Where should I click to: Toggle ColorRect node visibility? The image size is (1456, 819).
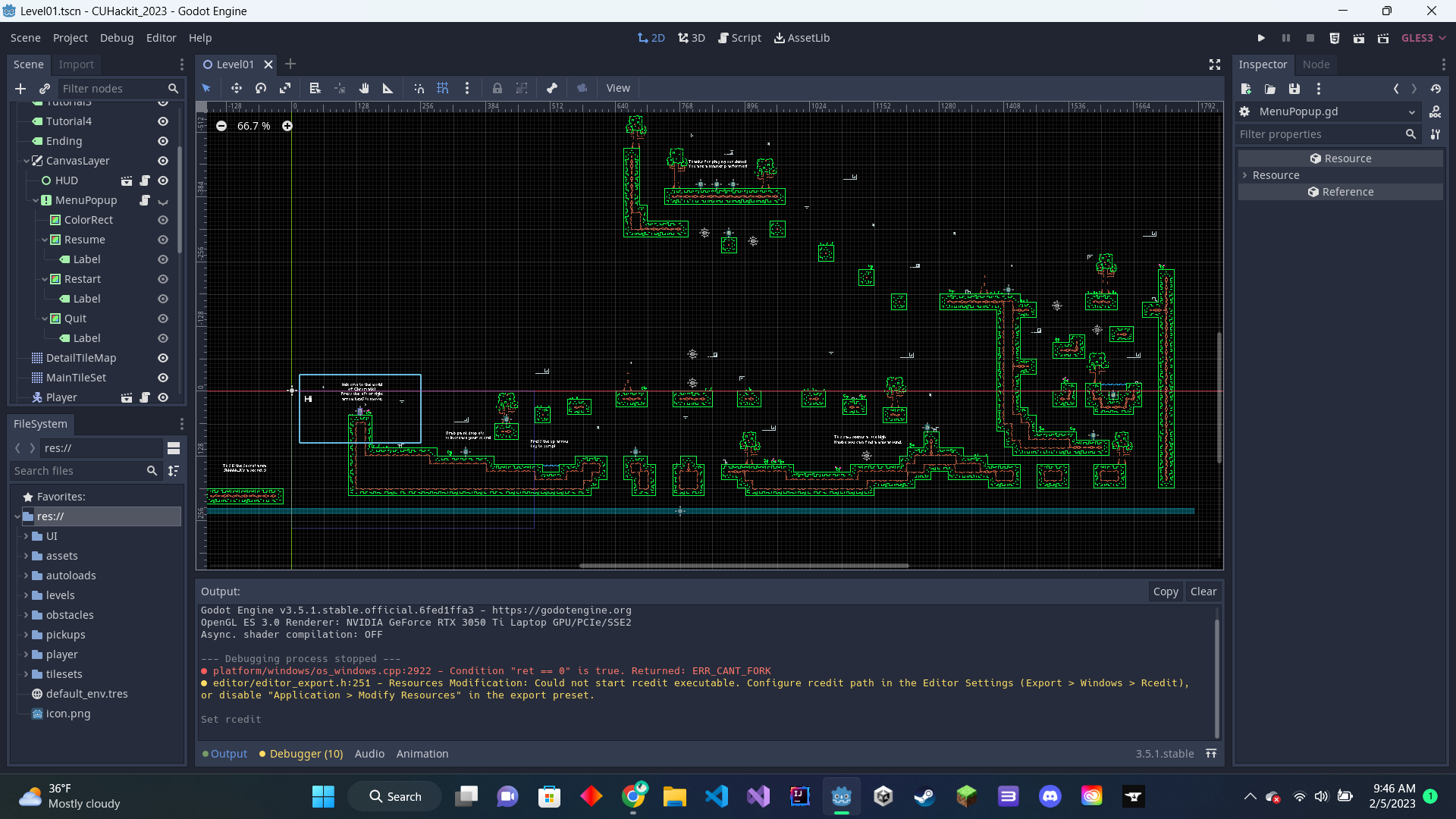coord(162,220)
